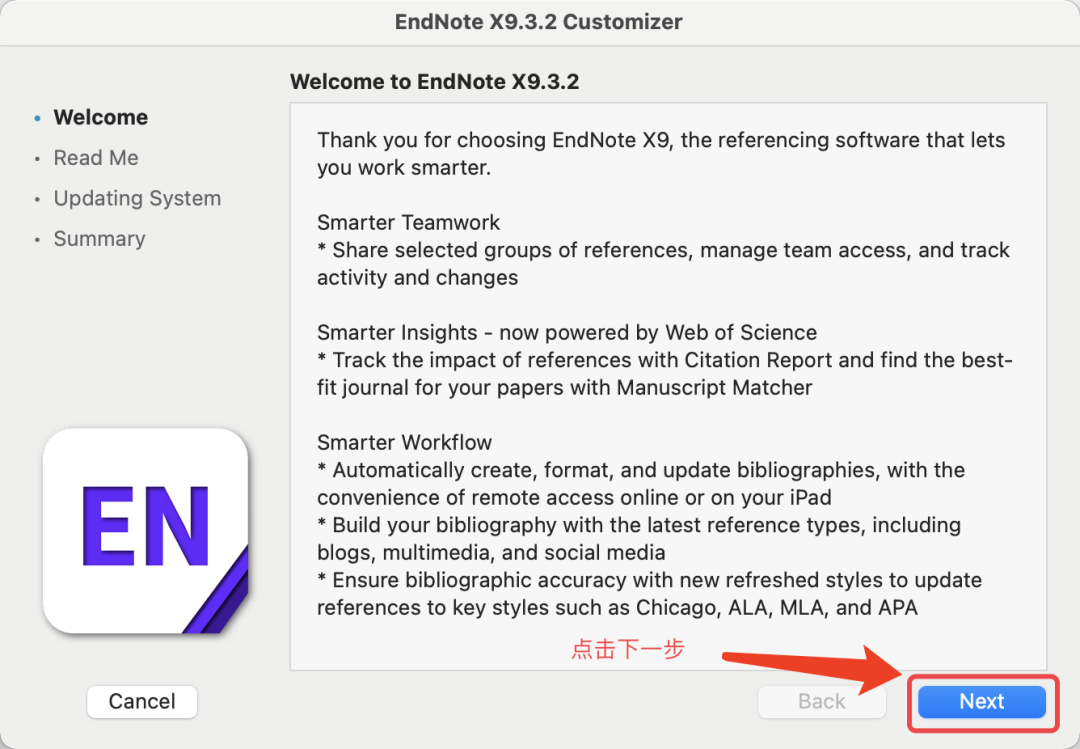1080x749 pixels.
Task: Click the bullet beside Summary
Action: click(x=37, y=240)
